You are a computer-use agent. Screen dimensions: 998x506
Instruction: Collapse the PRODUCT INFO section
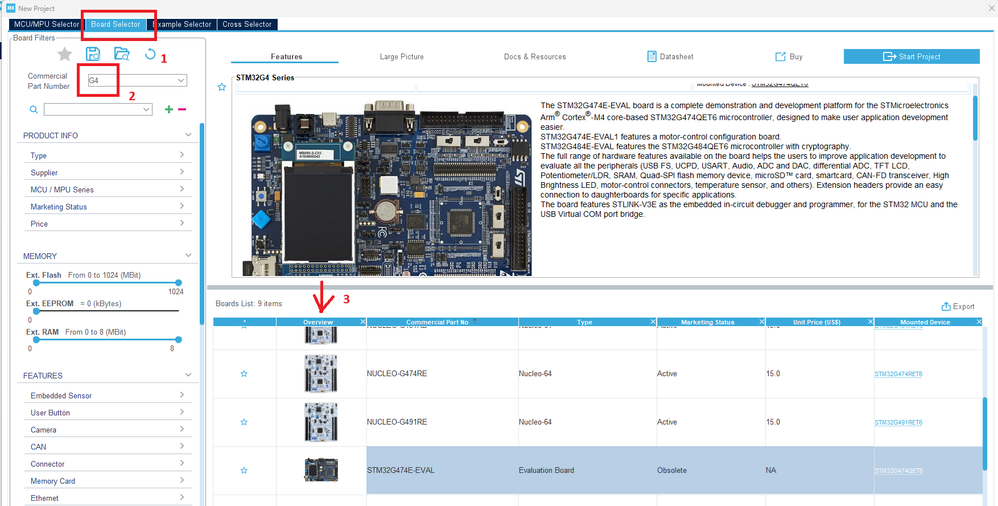click(x=188, y=135)
